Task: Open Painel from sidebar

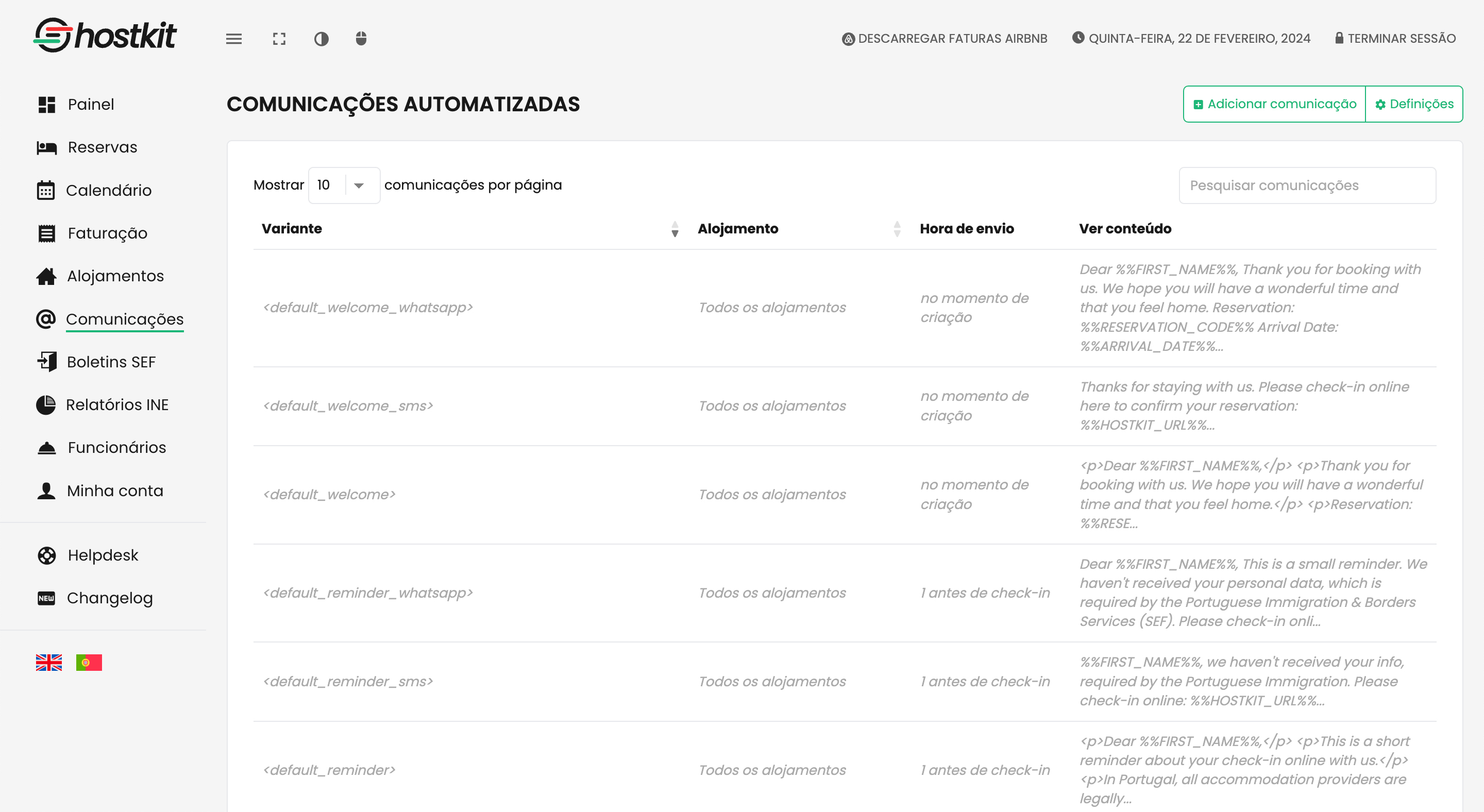Action: 91,105
